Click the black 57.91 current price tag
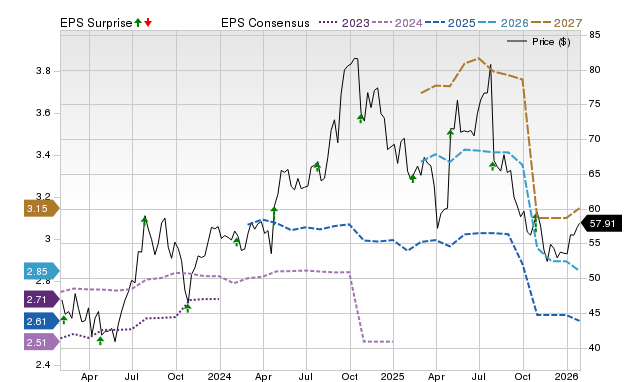 (601, 224)
